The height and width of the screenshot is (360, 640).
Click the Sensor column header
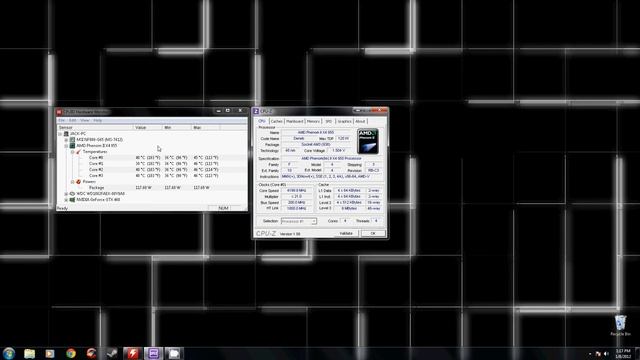[96, 128]
